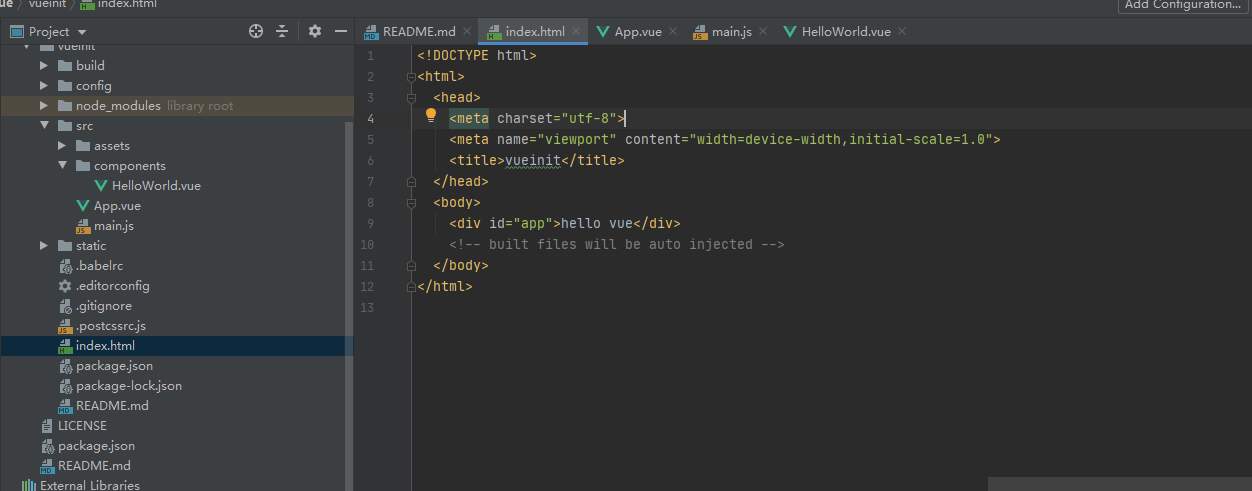
Task: Click the config folder name
Action: pyautogui.click(x=94, y=86)
